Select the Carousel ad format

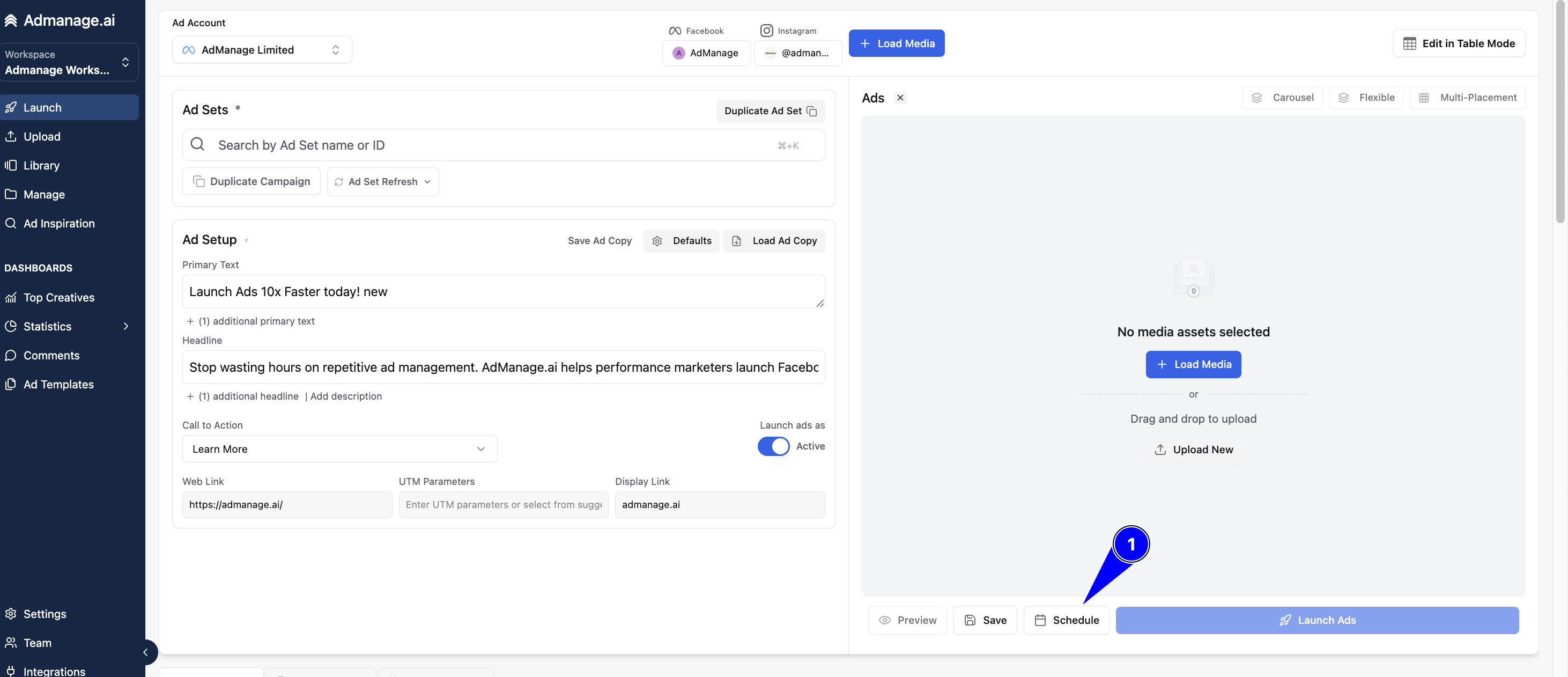[1283, 98]
